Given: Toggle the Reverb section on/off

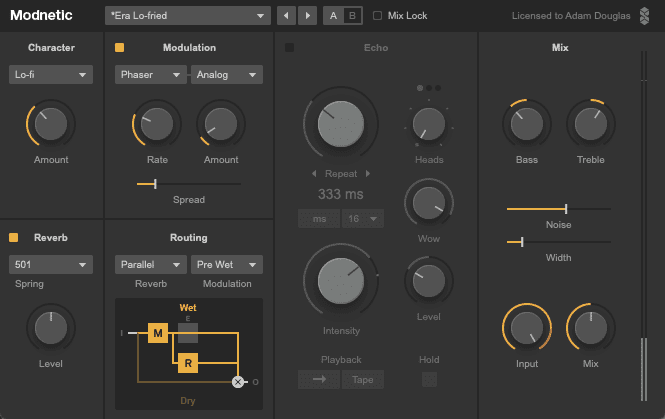Looking at the screenshot, I should point(14,237).
